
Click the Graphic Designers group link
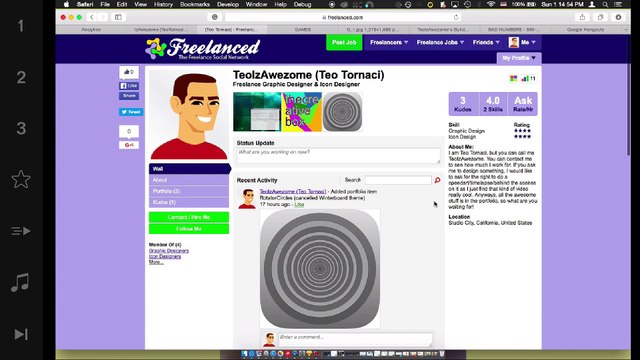(169, 251)
